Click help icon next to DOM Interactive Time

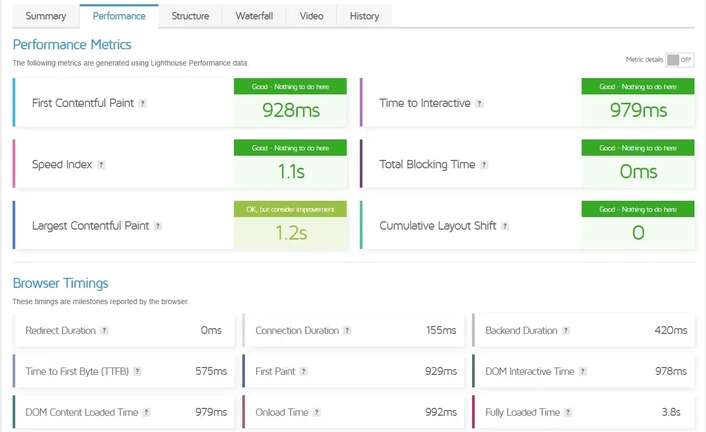[583, 372]
